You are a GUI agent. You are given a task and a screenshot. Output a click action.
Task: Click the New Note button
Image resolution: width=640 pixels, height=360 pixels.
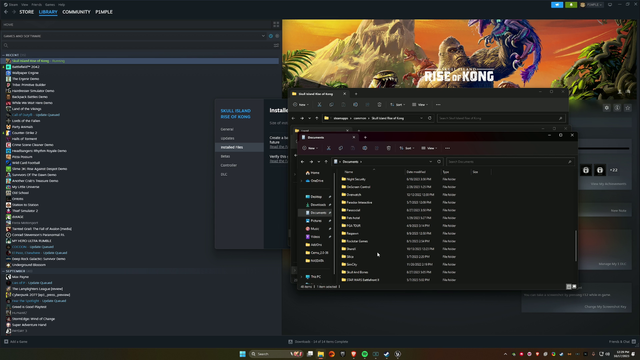click(x=618, y=211)
